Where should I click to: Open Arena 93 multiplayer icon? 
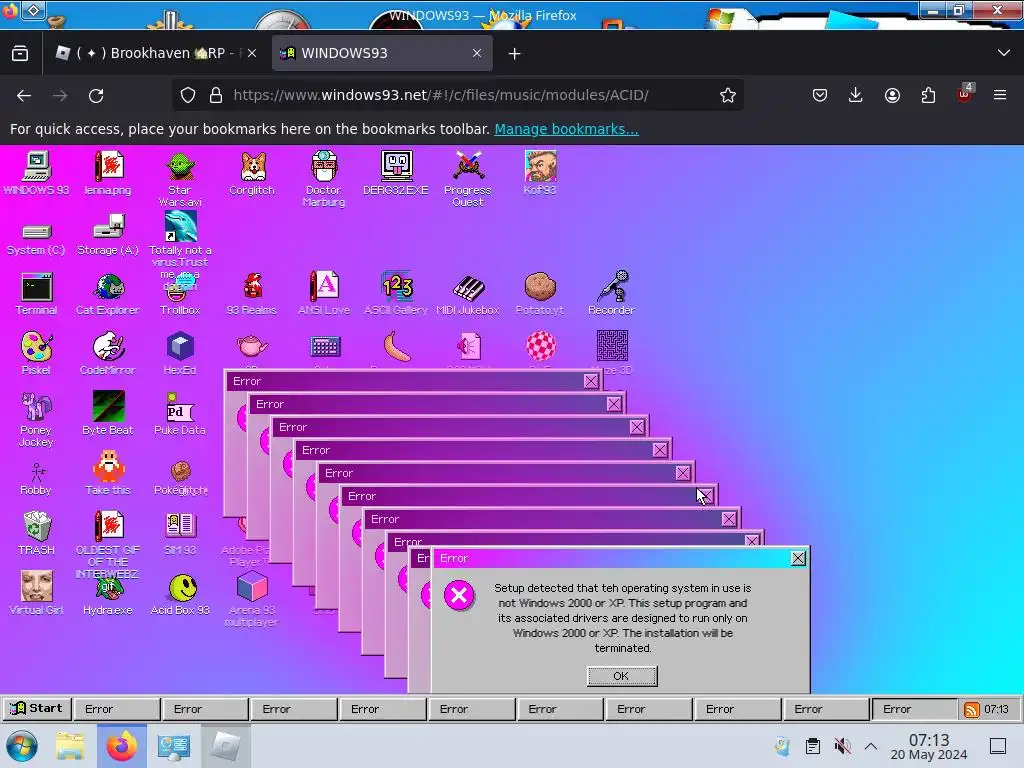click(251, 599)
